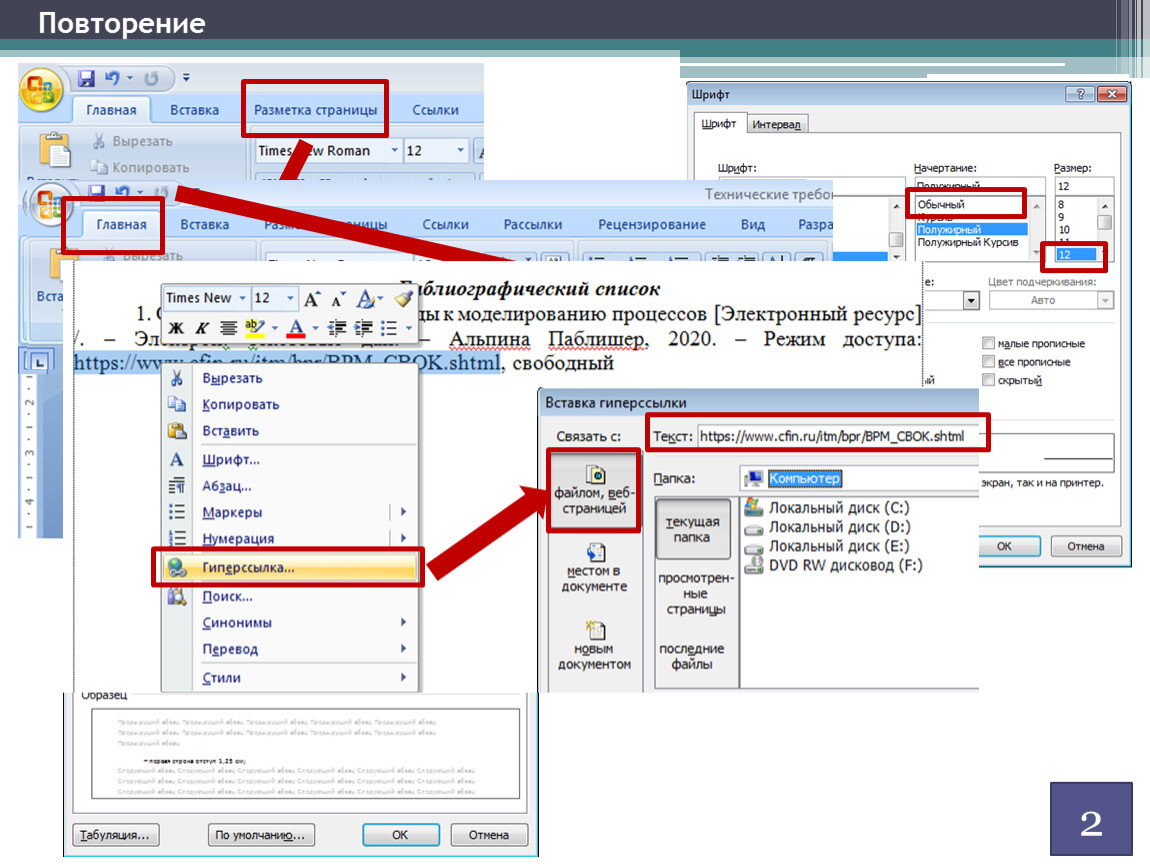This screenshot has height=864, width=1150.
Task: Click the 'Текст' URL input field
Action: click(838, 436)
